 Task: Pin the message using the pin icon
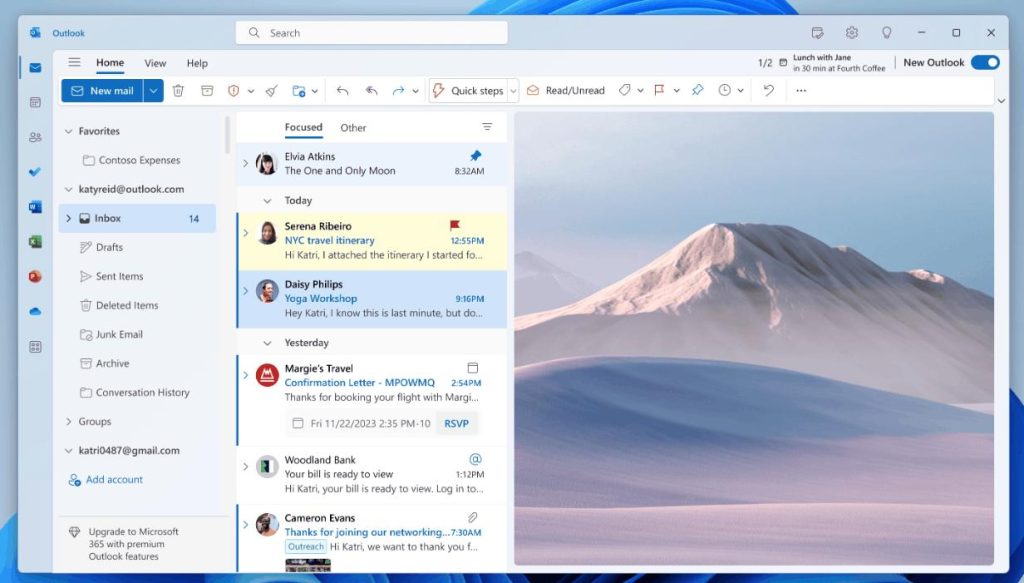coord(697,90)
